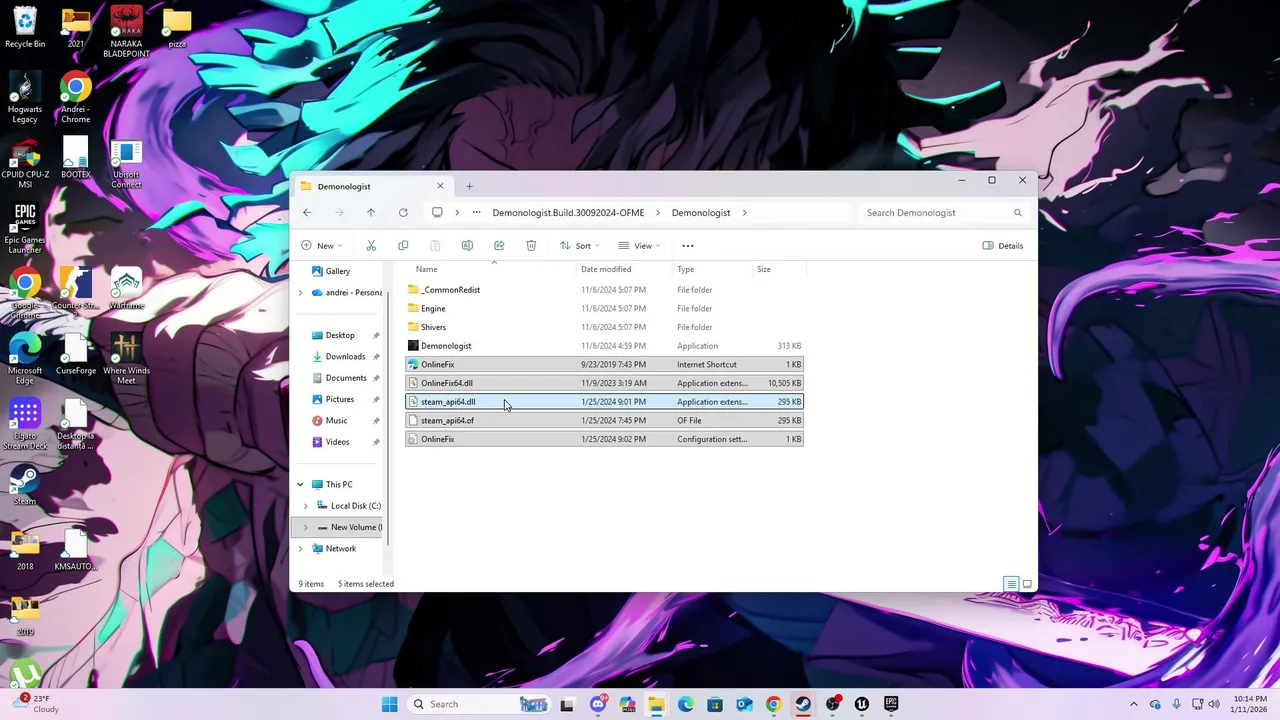Select CPUID CPU-Z MSI desktop icon

coord(25,165)
